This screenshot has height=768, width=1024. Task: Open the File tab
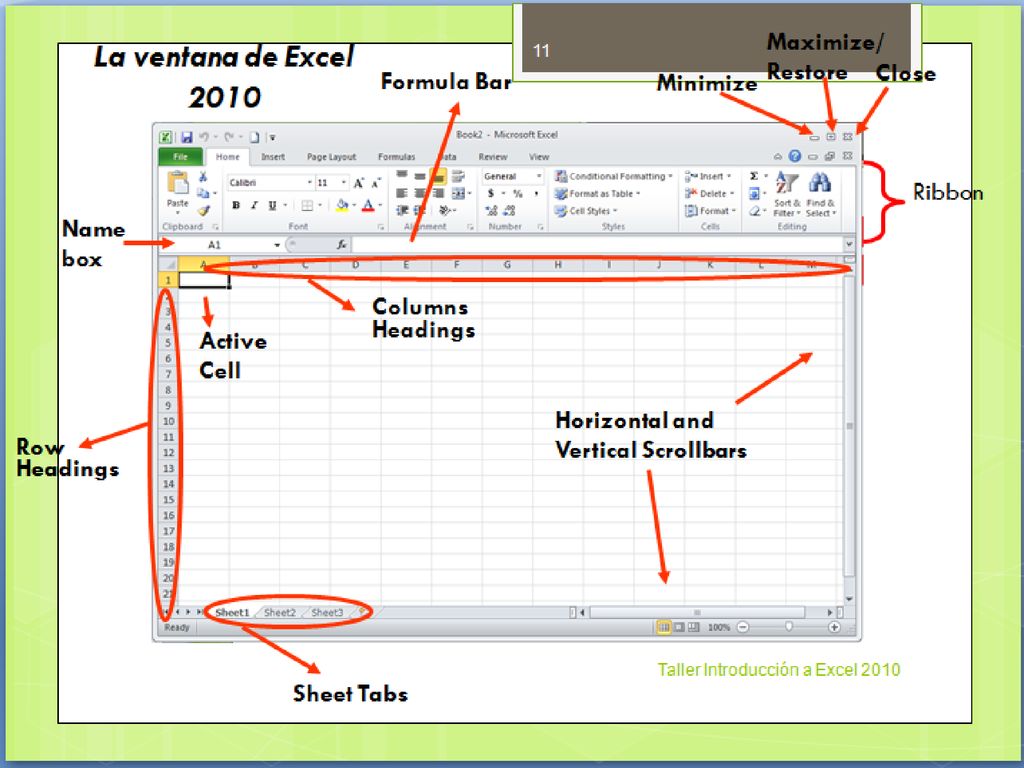(x=181, y=157)
